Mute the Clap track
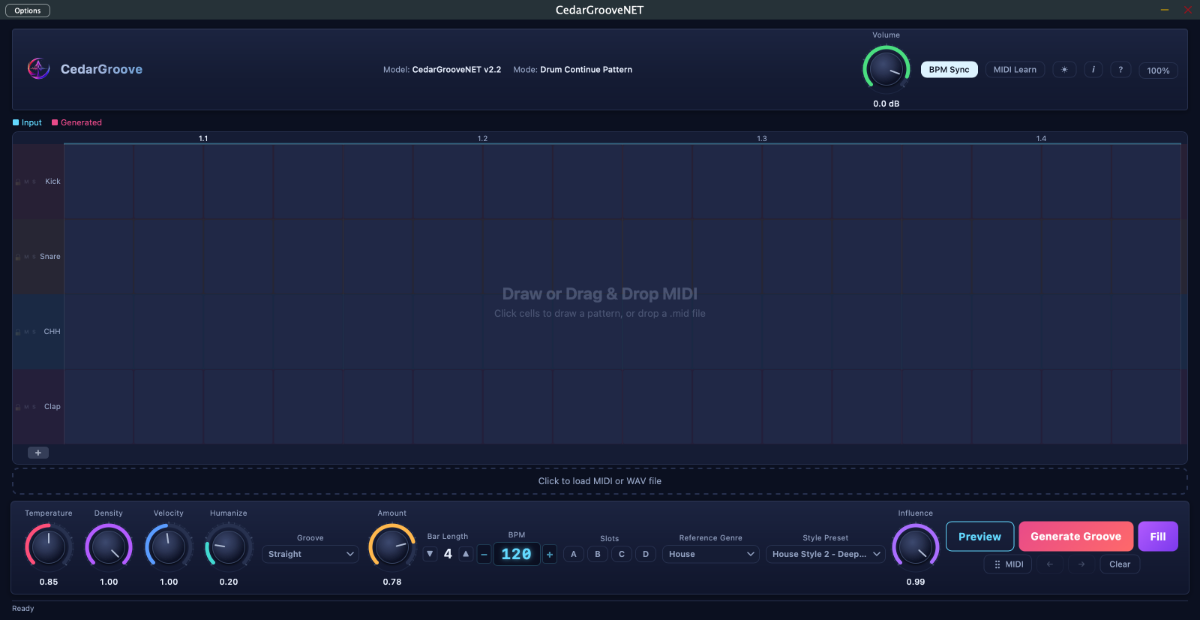Viewport: 1200px width, 620px height. point(26,407)
